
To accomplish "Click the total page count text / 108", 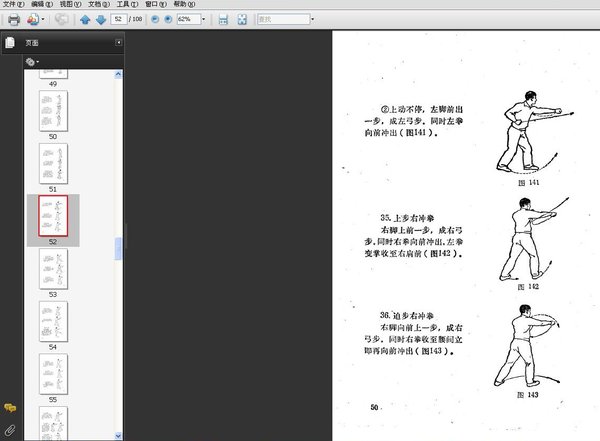I will (135, 19).
